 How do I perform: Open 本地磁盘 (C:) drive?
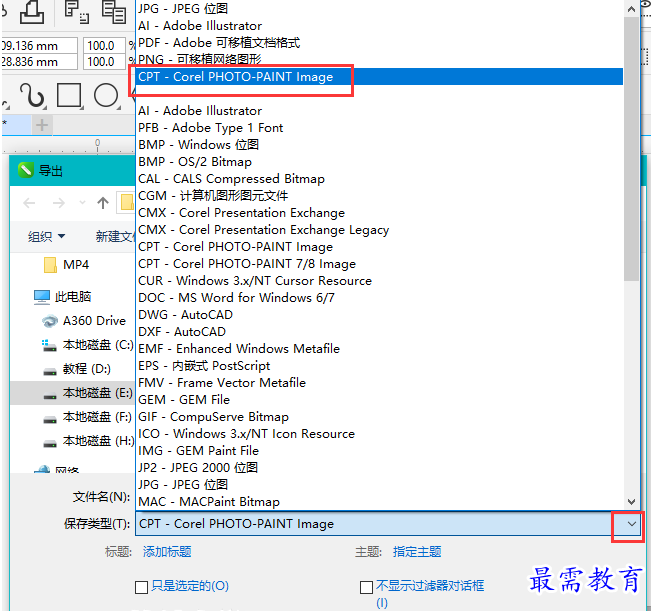click(x=88, y=345)
